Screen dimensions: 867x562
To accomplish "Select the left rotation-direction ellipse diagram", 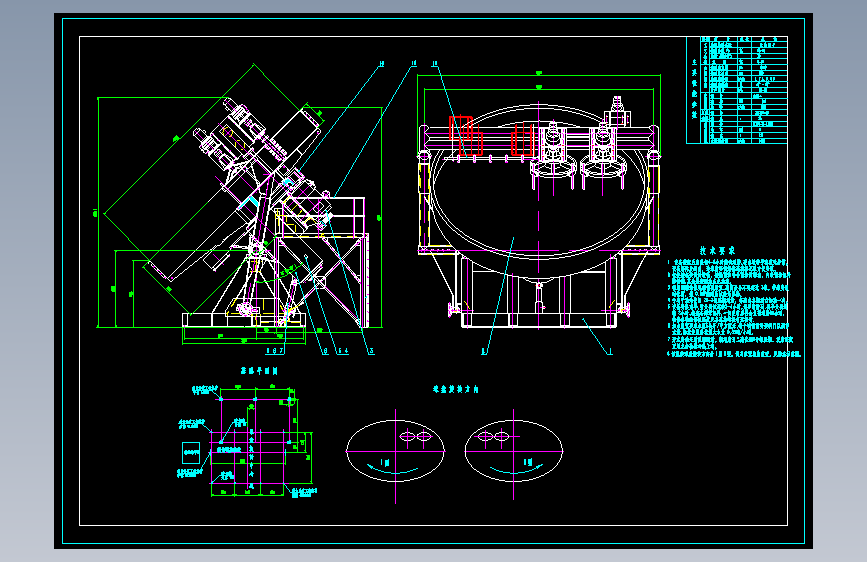I will [395, 451].
